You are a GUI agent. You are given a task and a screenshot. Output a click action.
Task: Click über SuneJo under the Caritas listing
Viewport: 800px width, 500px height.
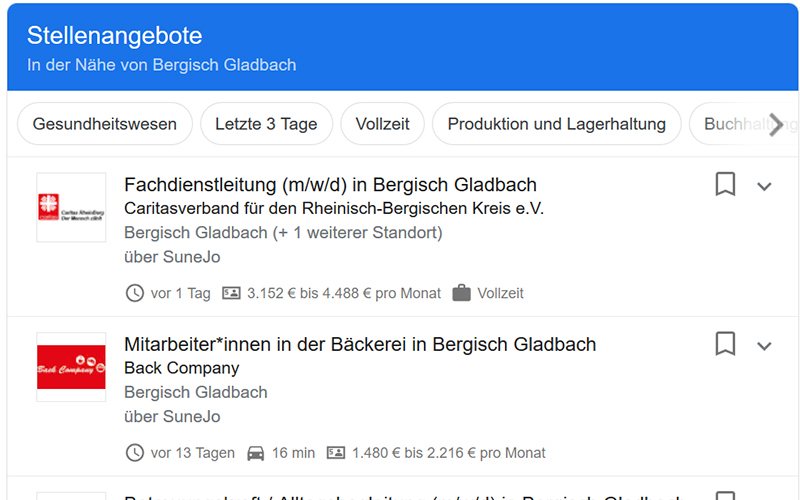[172, 257]
